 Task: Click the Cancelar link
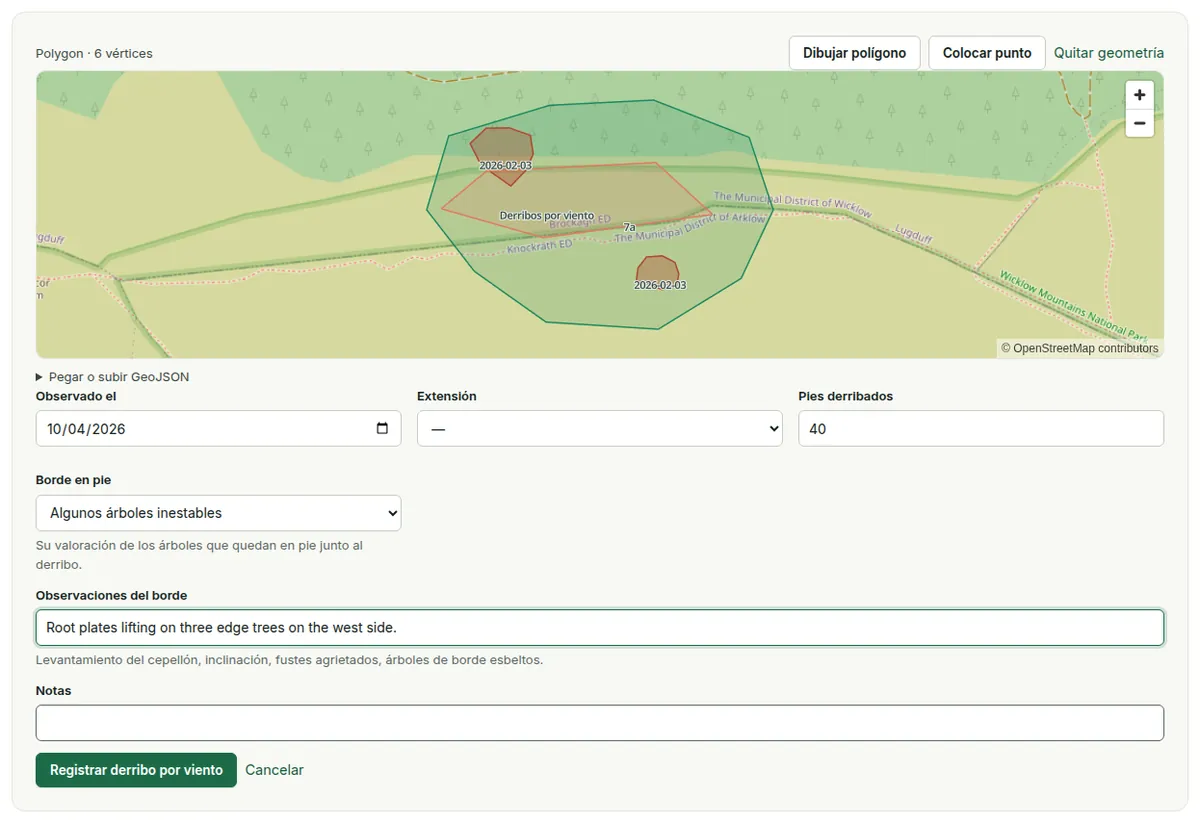point(274,770)
